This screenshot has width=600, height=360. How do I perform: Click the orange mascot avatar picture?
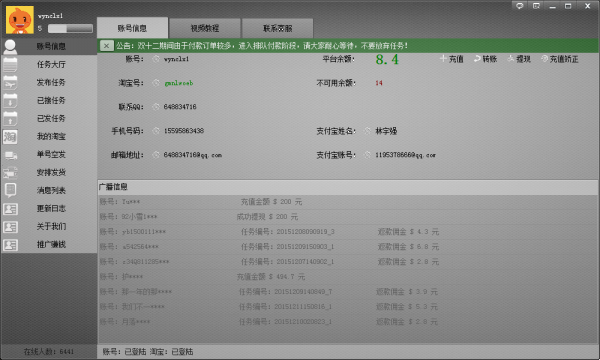point(20,20)
